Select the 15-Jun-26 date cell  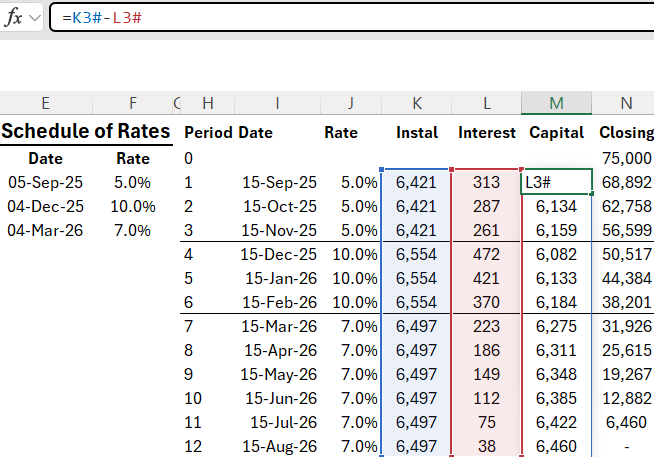point(281,399)
